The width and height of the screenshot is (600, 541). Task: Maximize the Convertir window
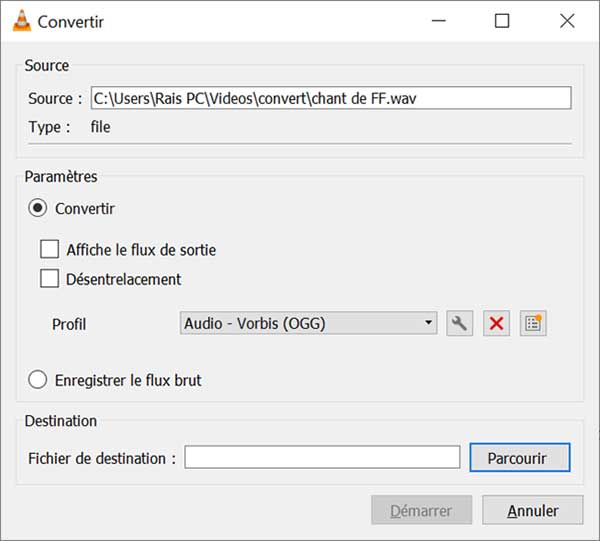[502, 21]
